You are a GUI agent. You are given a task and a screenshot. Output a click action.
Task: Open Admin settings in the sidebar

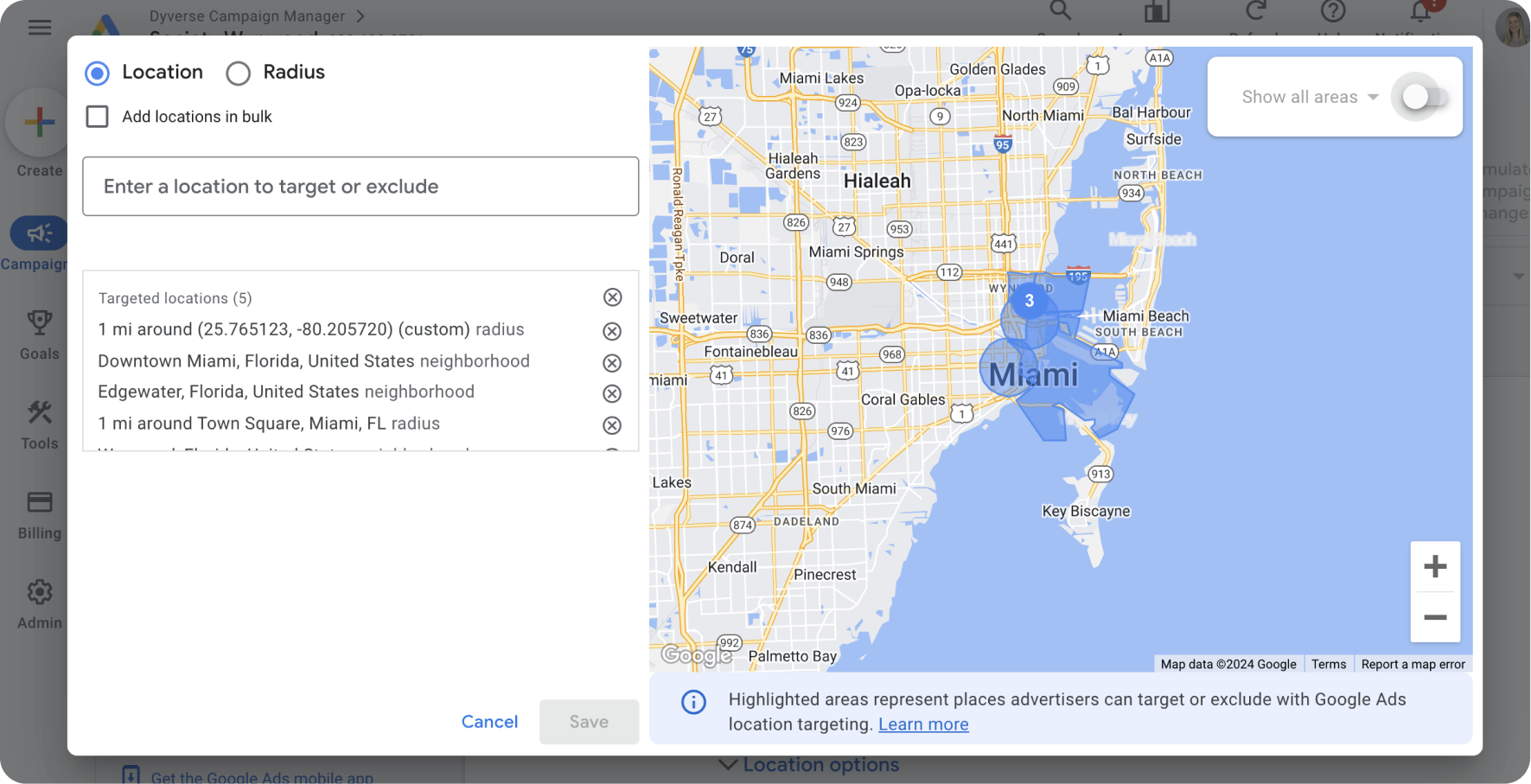pyautogui.click(x=39, y=592)
